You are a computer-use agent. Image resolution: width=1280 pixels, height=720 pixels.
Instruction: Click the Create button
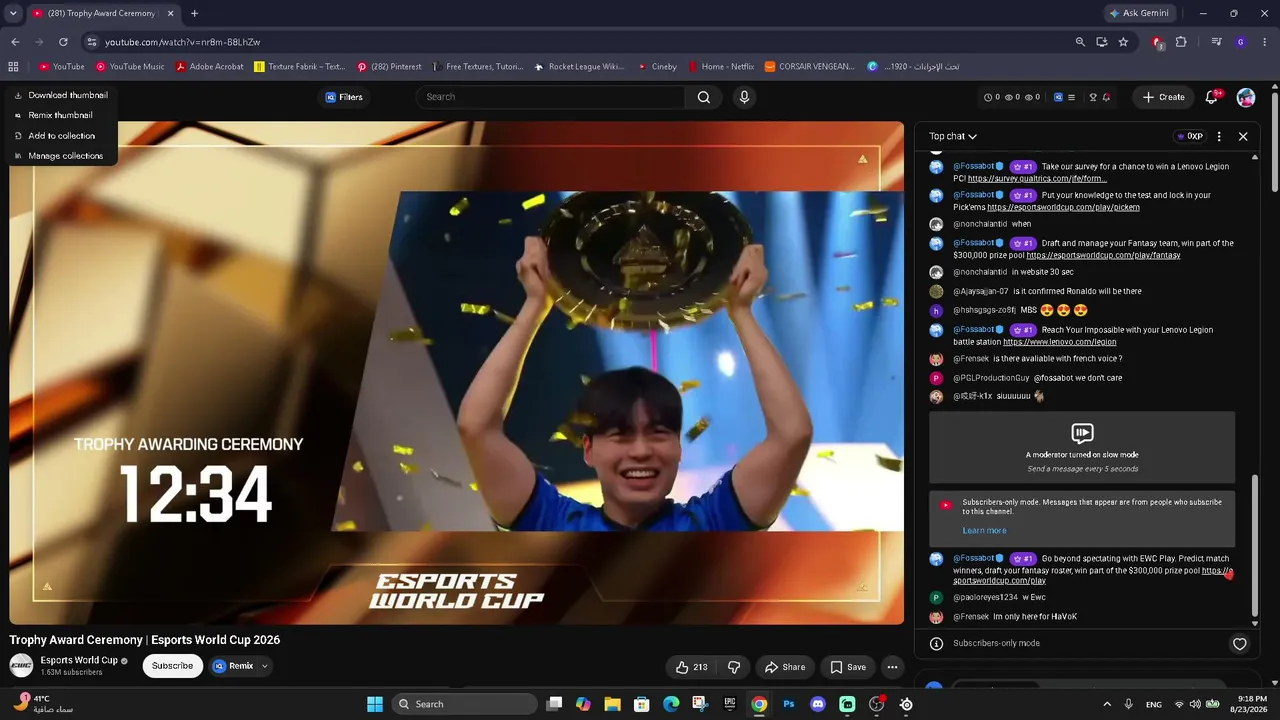click(x=1164, y=97)
